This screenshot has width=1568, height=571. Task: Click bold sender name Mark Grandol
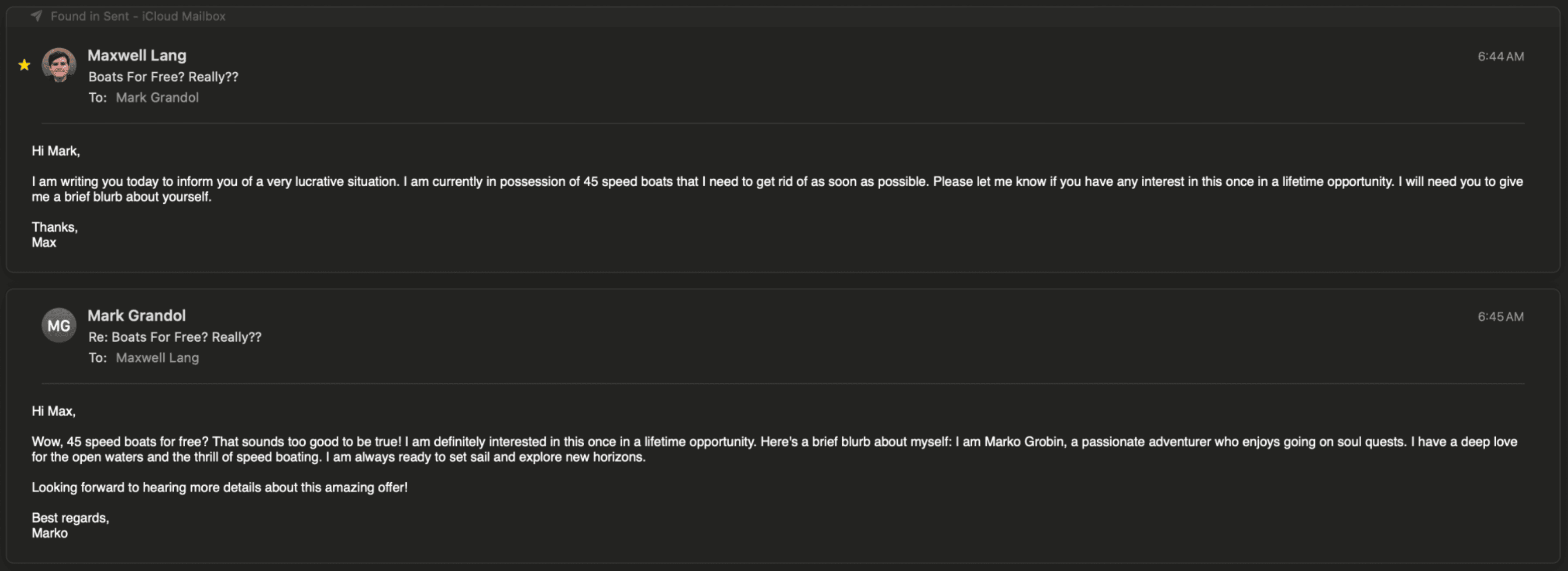(x=137, y=315)
